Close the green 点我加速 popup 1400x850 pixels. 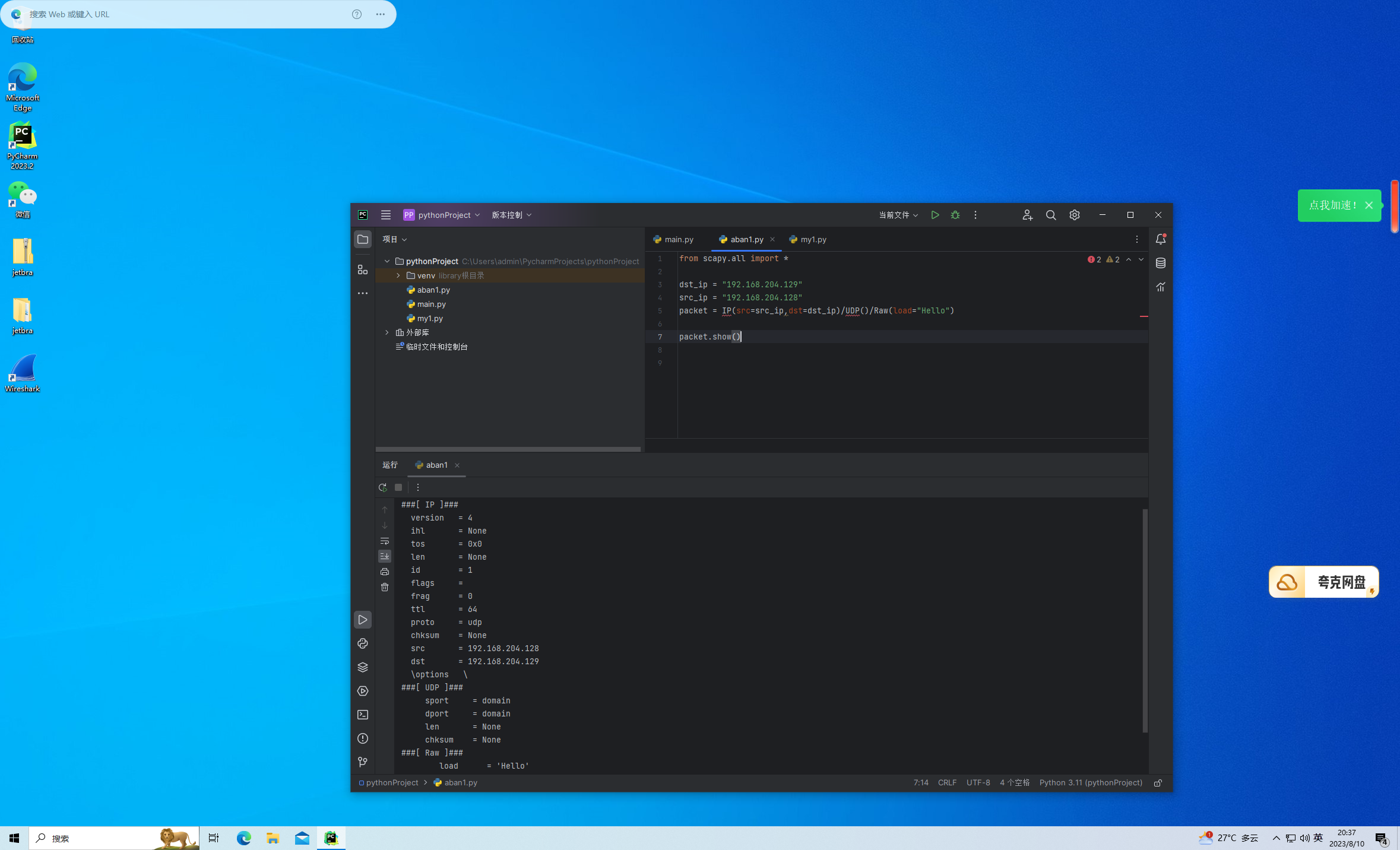[1369, 205]
